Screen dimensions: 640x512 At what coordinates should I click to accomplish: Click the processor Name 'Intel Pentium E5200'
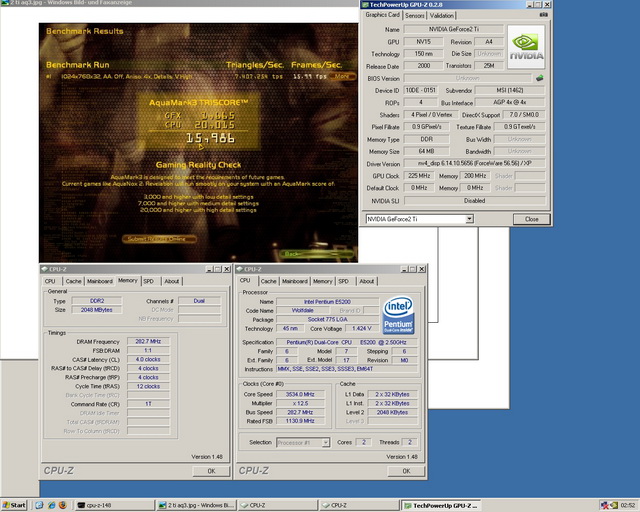[327, 302]
